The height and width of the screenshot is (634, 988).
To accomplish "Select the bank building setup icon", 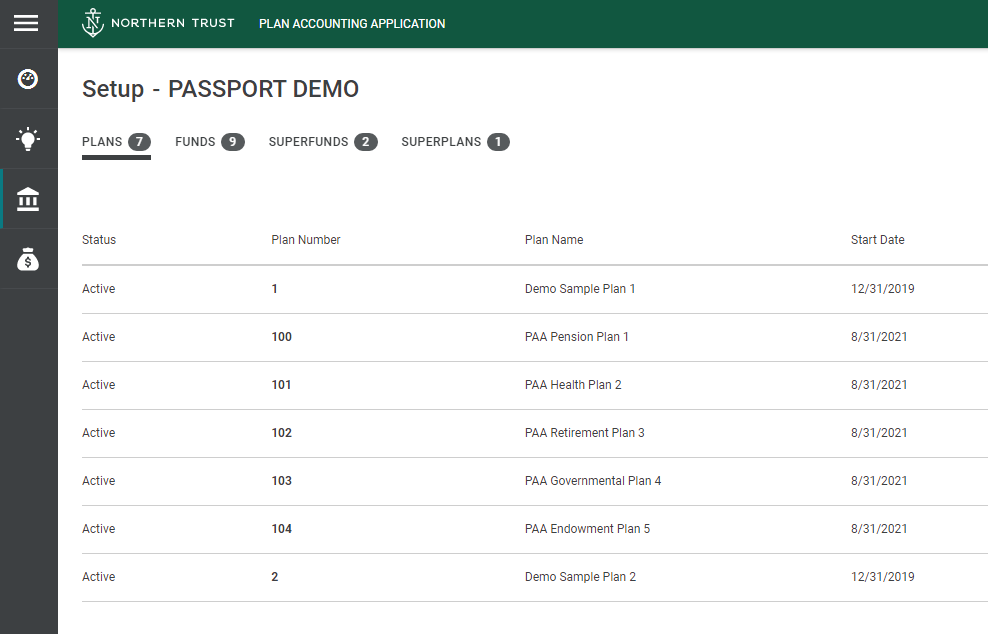I will [28, 200].
